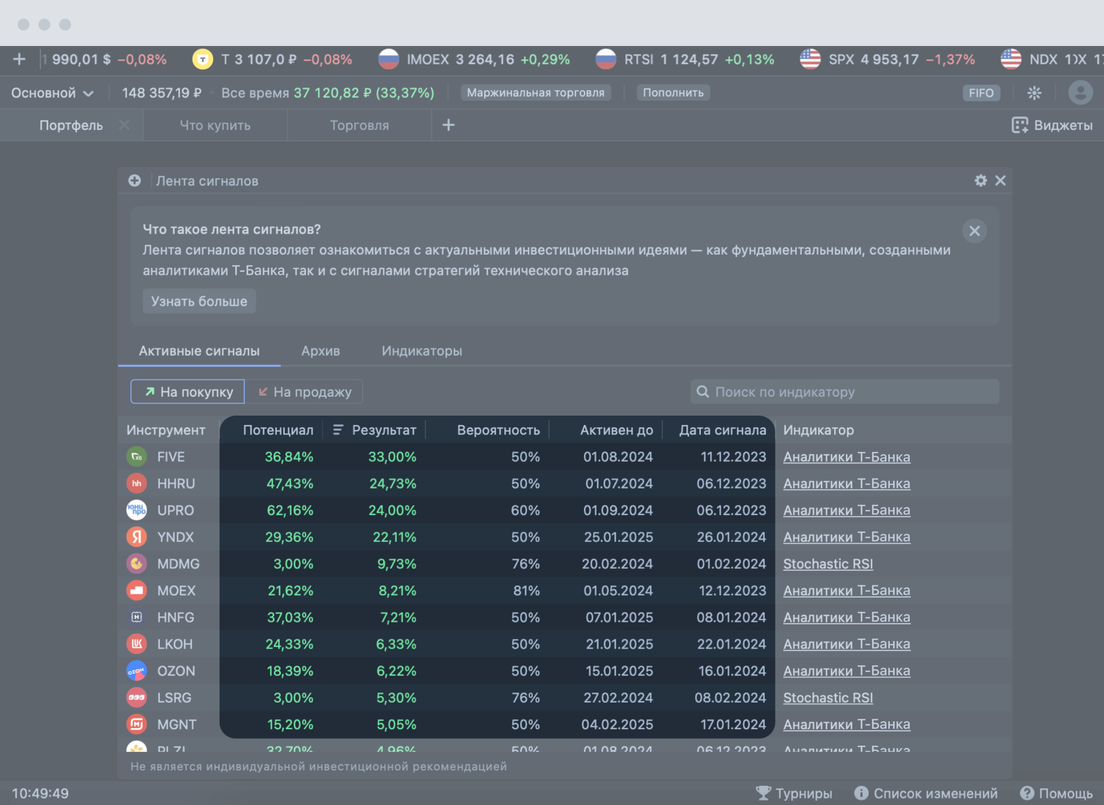1104x805 pixels.
Task: Open Список изменений changelog
Action: pos(926,794)
